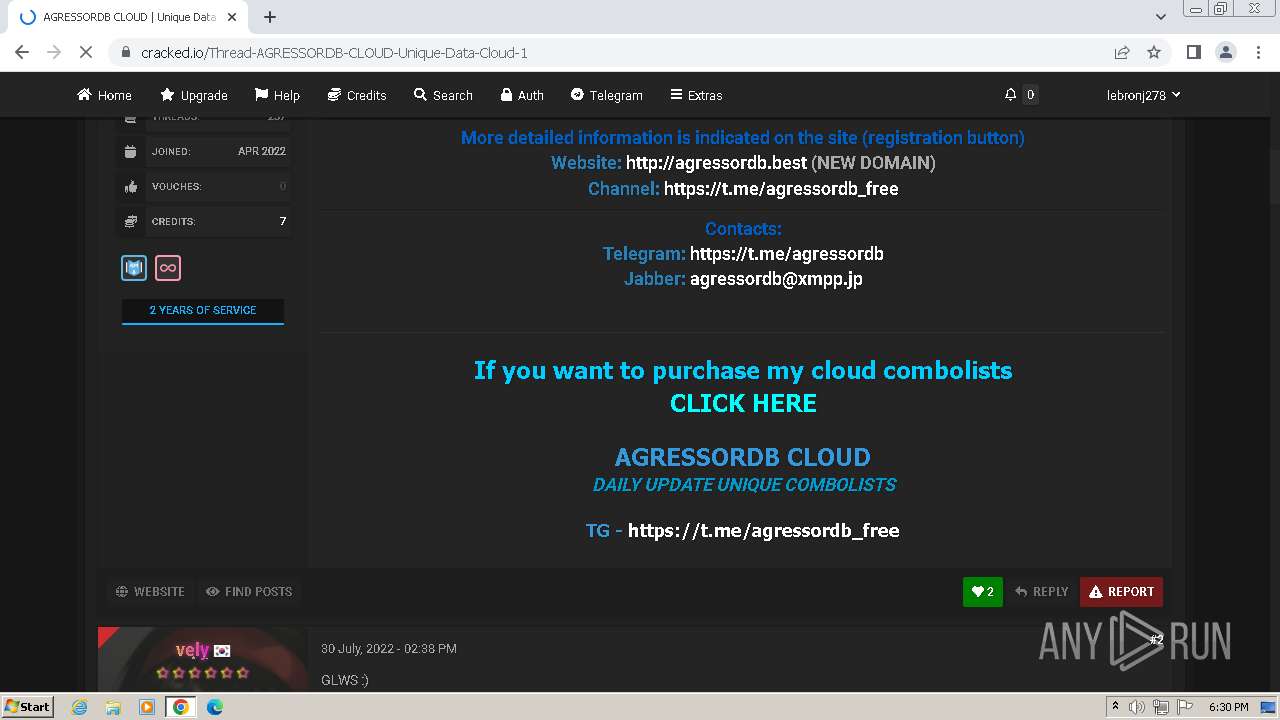Click the network tray icon
The image size is (1280, 720).
click(1161, 707)
